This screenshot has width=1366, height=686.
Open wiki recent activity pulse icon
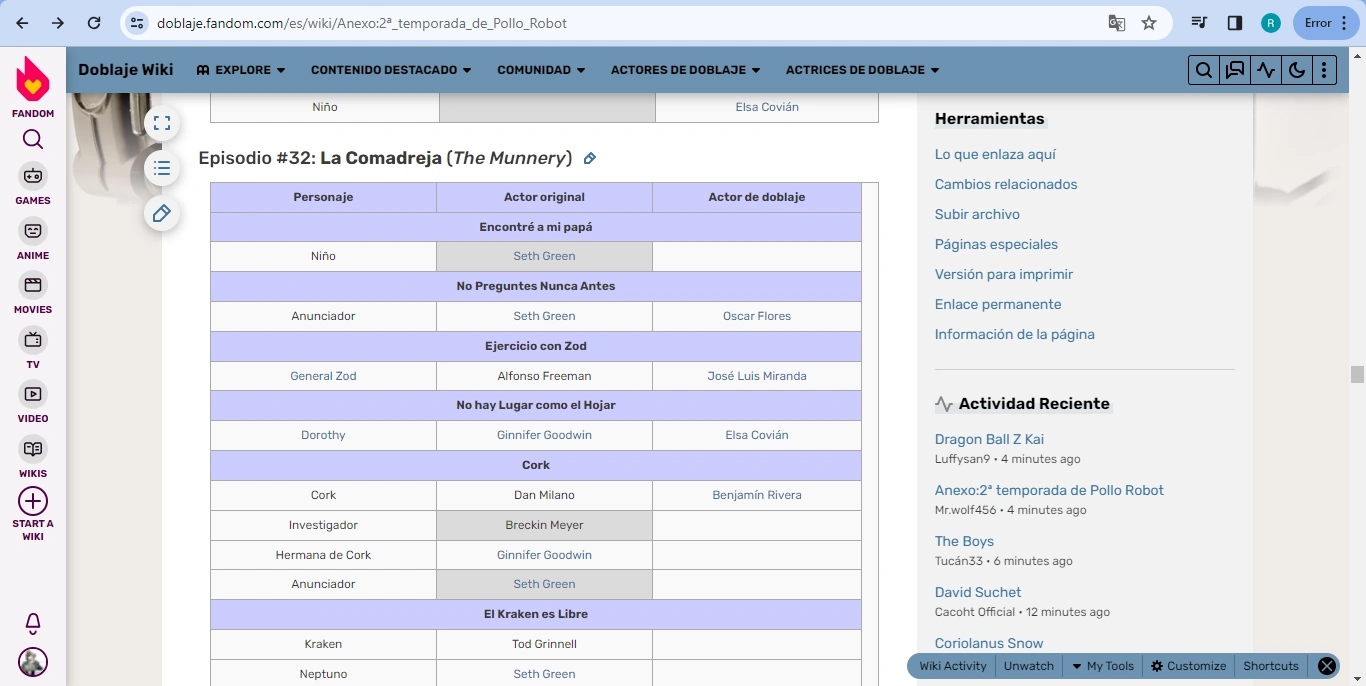[x=1266, y=70]
